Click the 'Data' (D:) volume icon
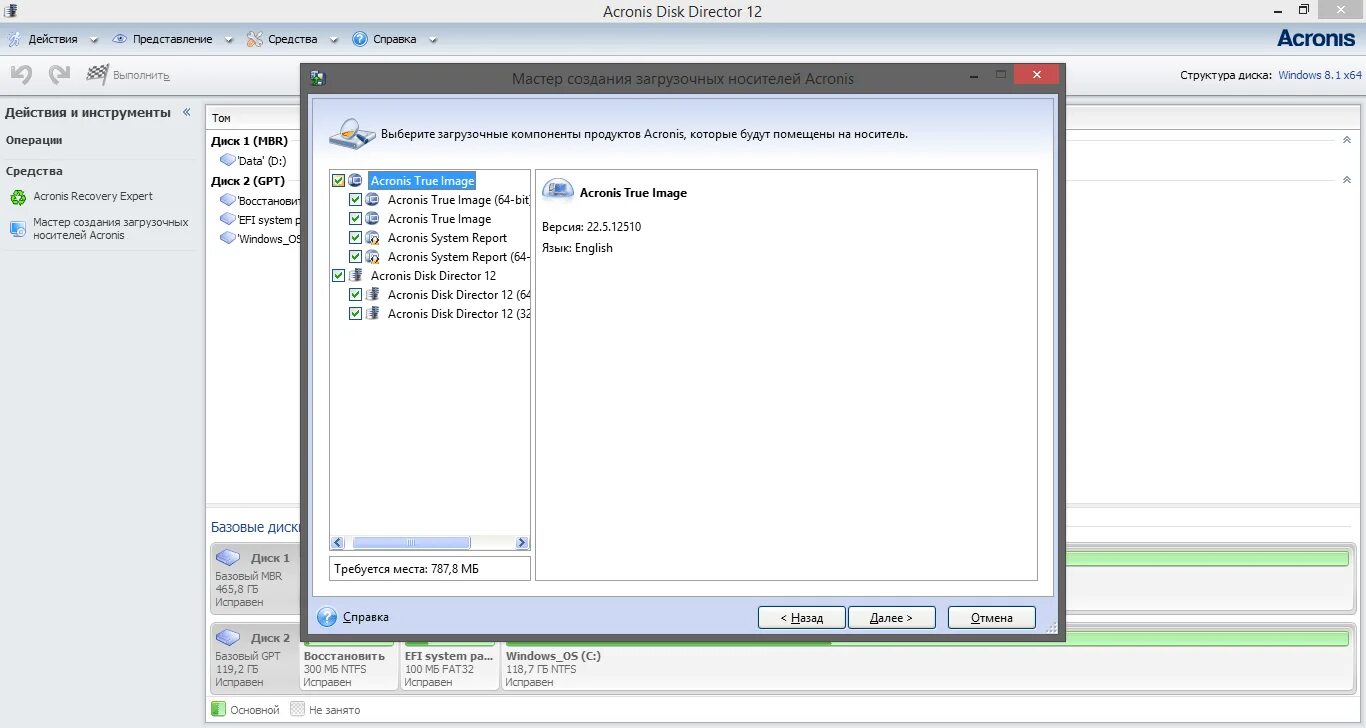 pyautogui.click(x=228, y=160)
